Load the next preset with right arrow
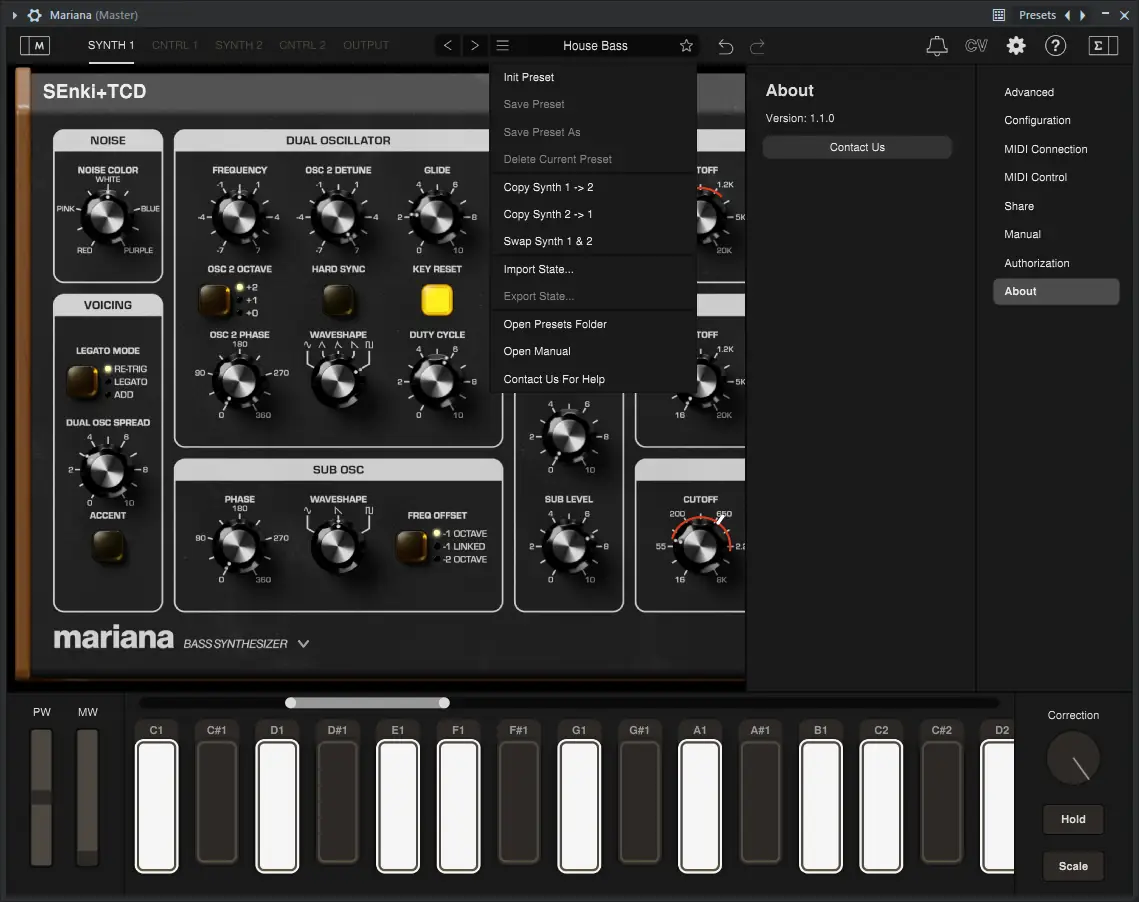The width and height of the screenshot is (1139, 902). 474,45
